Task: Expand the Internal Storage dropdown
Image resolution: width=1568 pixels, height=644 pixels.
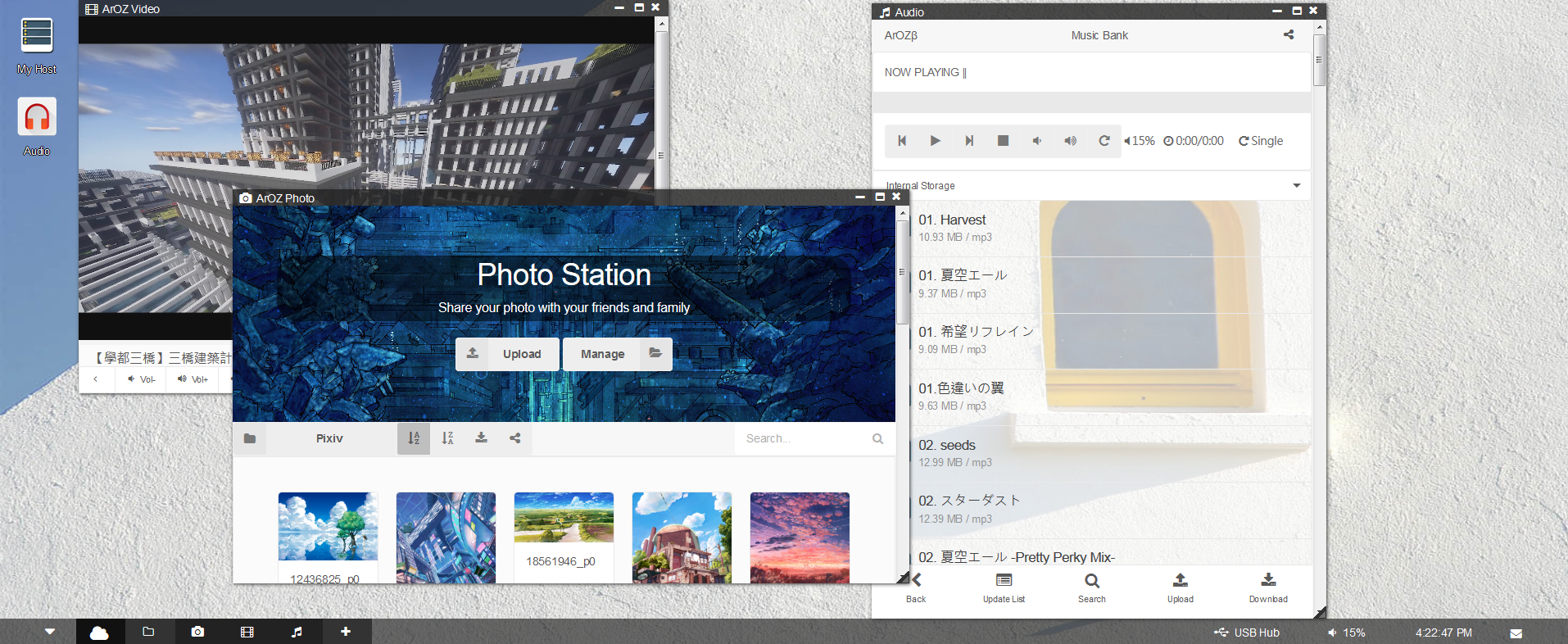Action: (x=1296, y=186)
